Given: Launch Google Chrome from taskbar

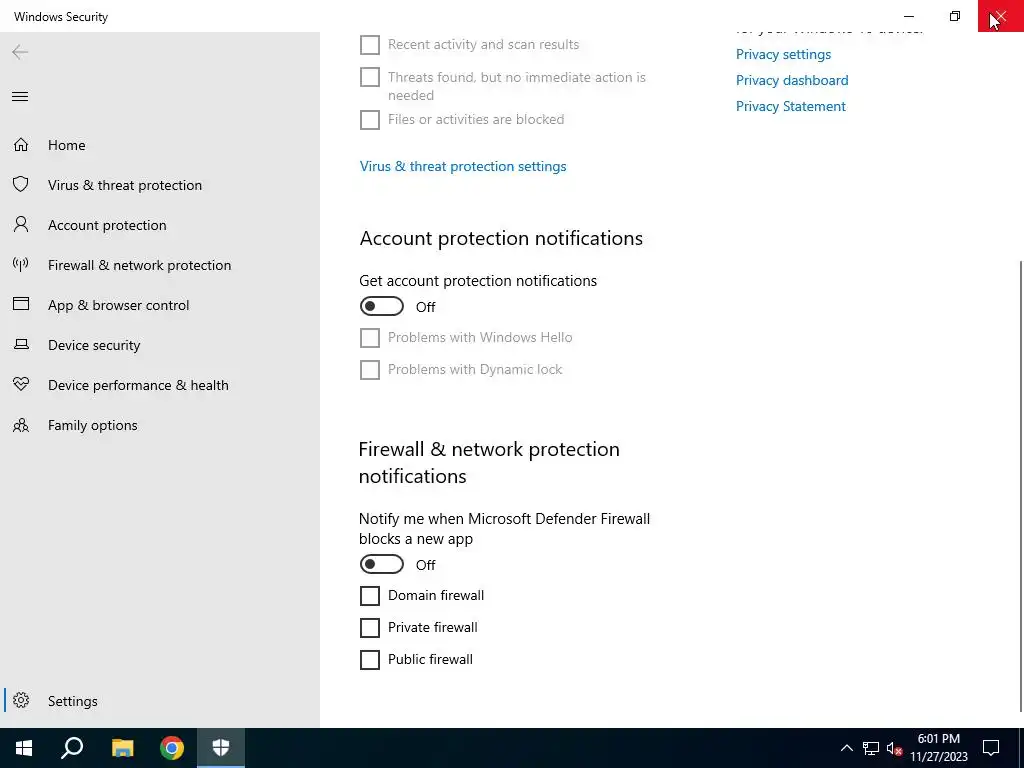Looking at the screenshot, I should (172, 748).
